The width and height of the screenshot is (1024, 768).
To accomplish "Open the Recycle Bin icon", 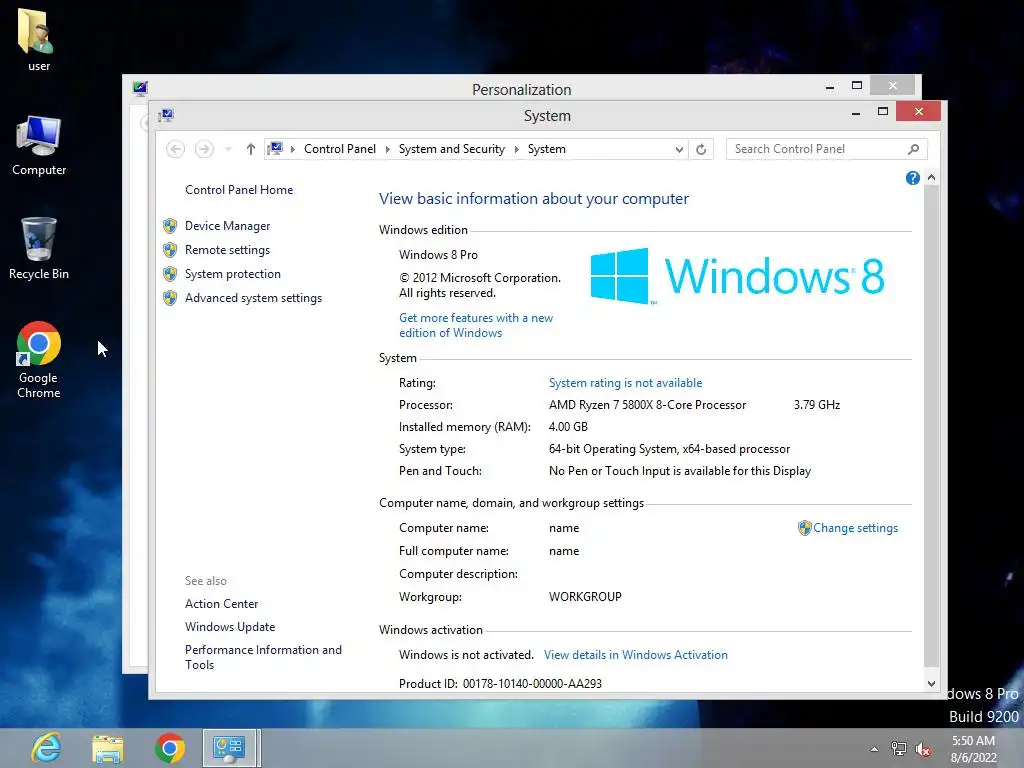I will 39,248.
